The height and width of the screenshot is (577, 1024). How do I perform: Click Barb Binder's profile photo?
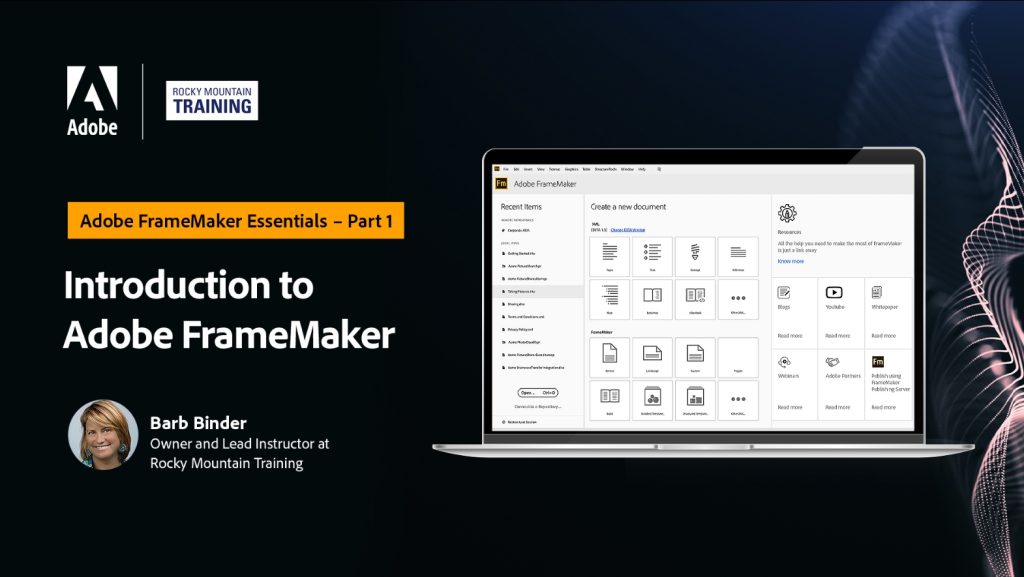(x=103, y=435)
